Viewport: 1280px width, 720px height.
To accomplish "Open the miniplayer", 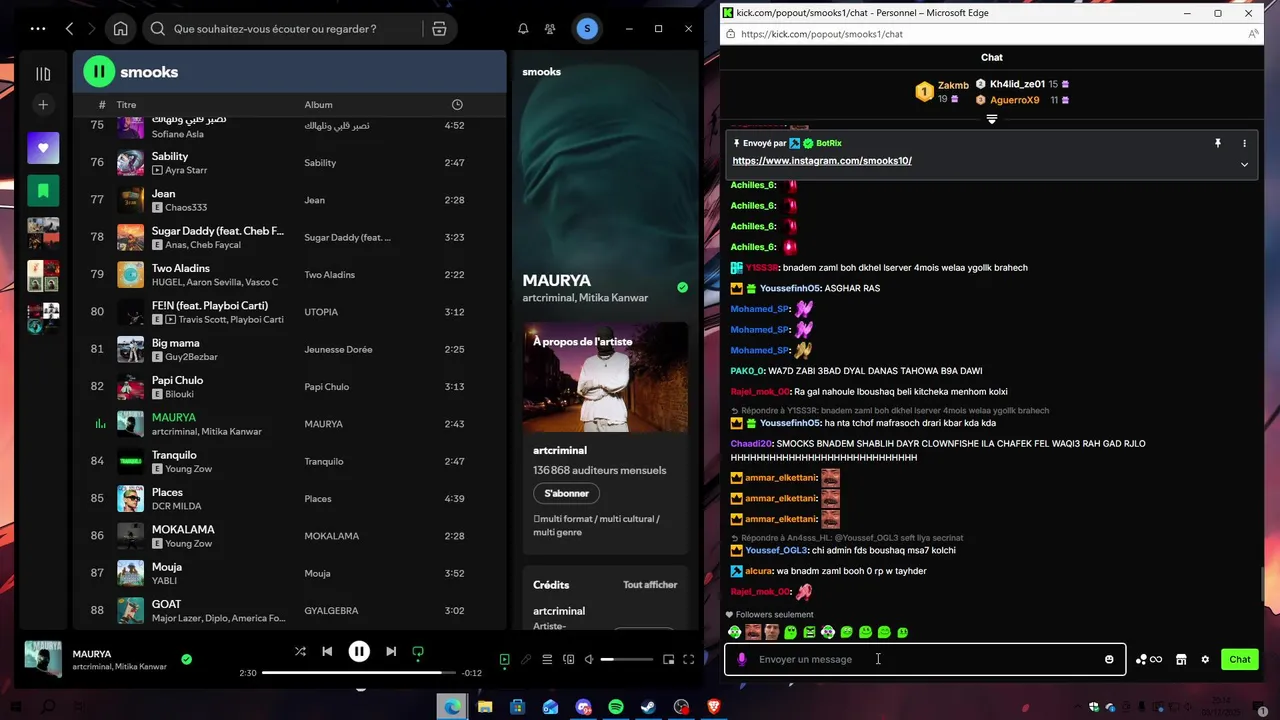I will (x=668, y=660).
